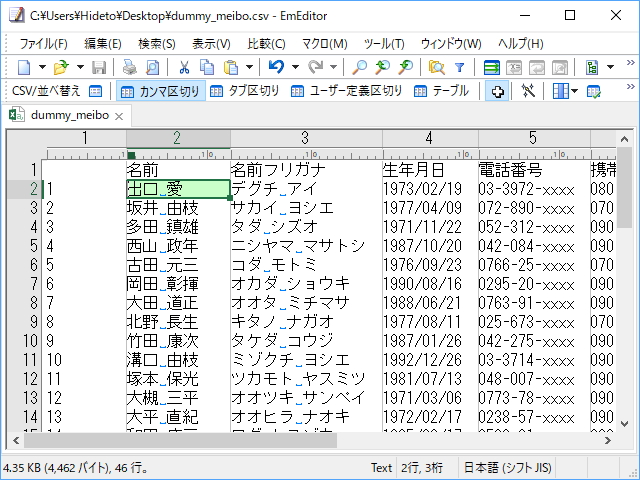Open the ヘルプ(H) menu
Image resolution: width=640 pixels, height=480 pixels.
coord(521,43)
